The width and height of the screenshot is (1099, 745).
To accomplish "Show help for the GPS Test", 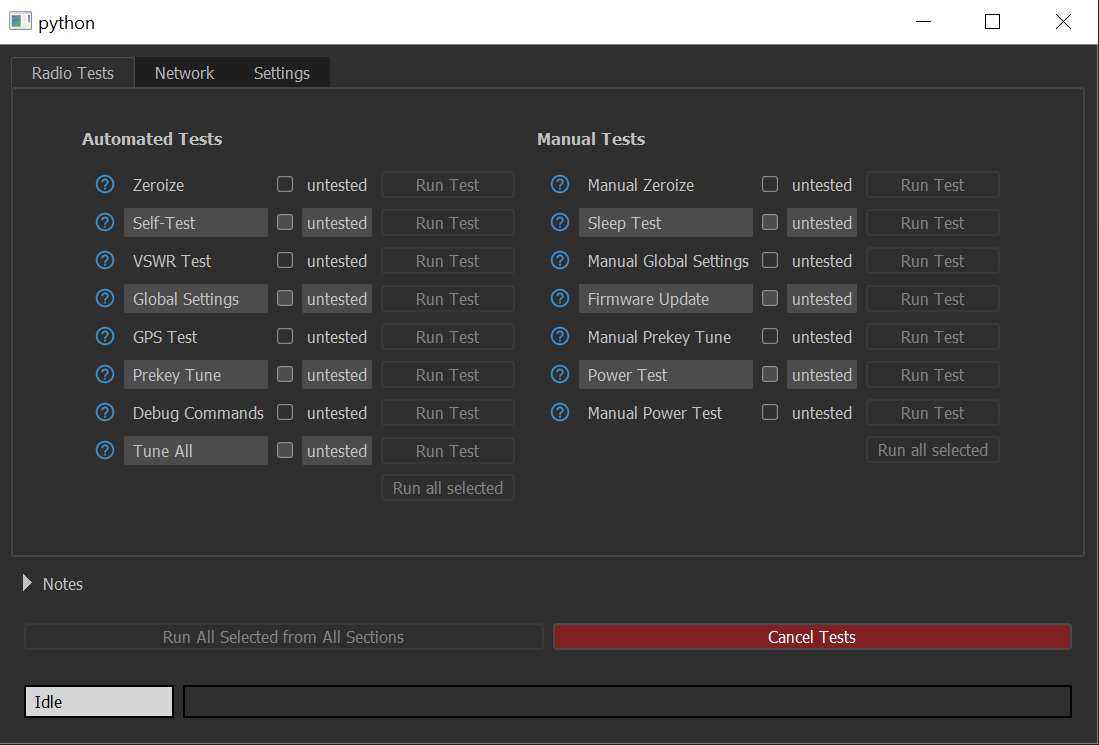I will [105, 337].
